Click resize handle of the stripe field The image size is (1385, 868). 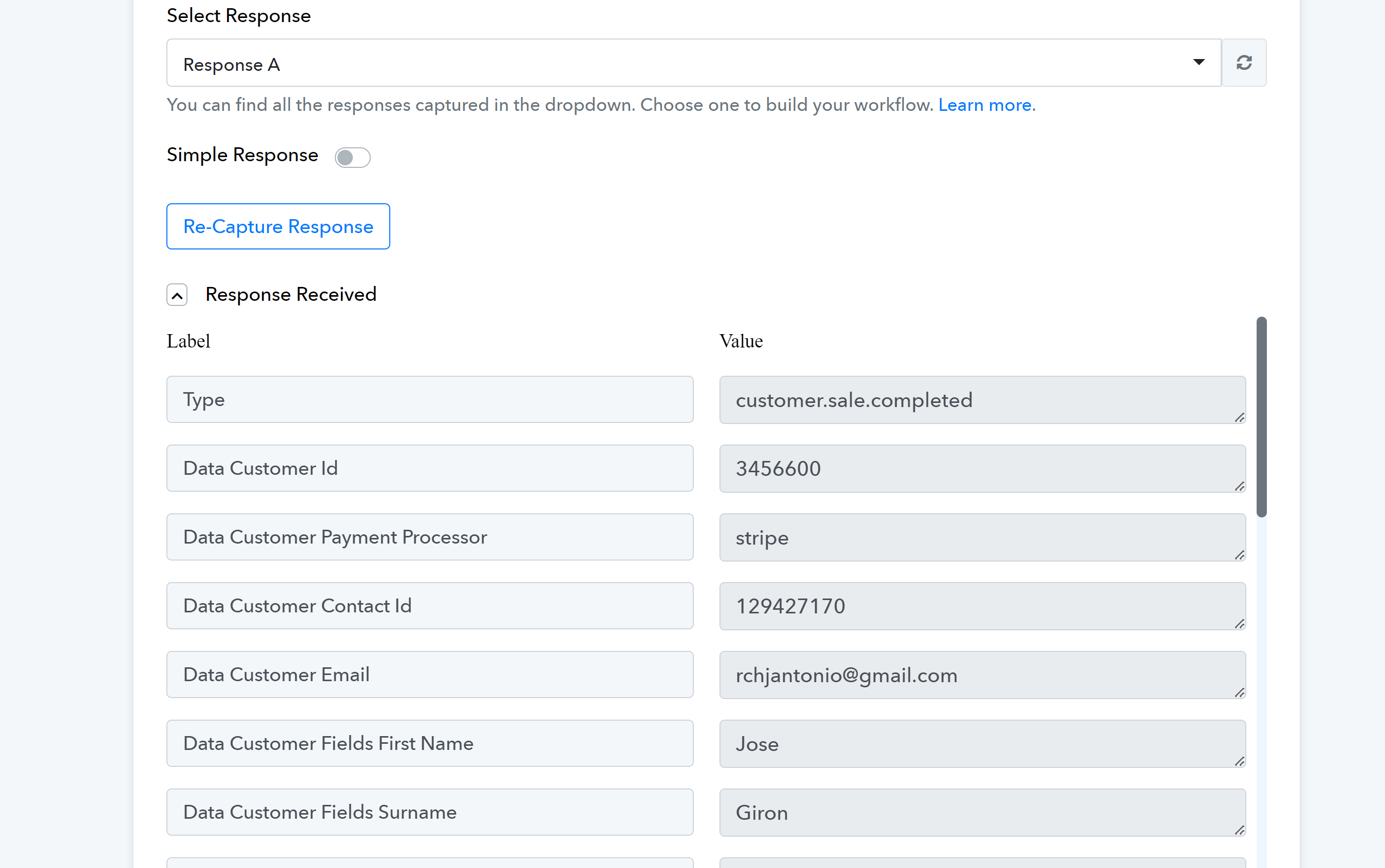pyautogui.click(x=1240, y=555)
